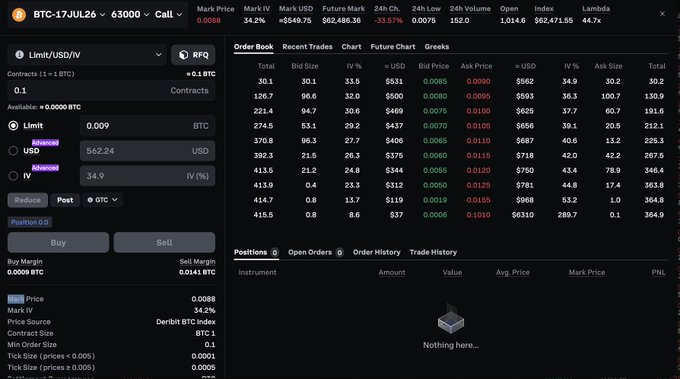
Task: Click the Mark USD header label
Action: point(296,9)
